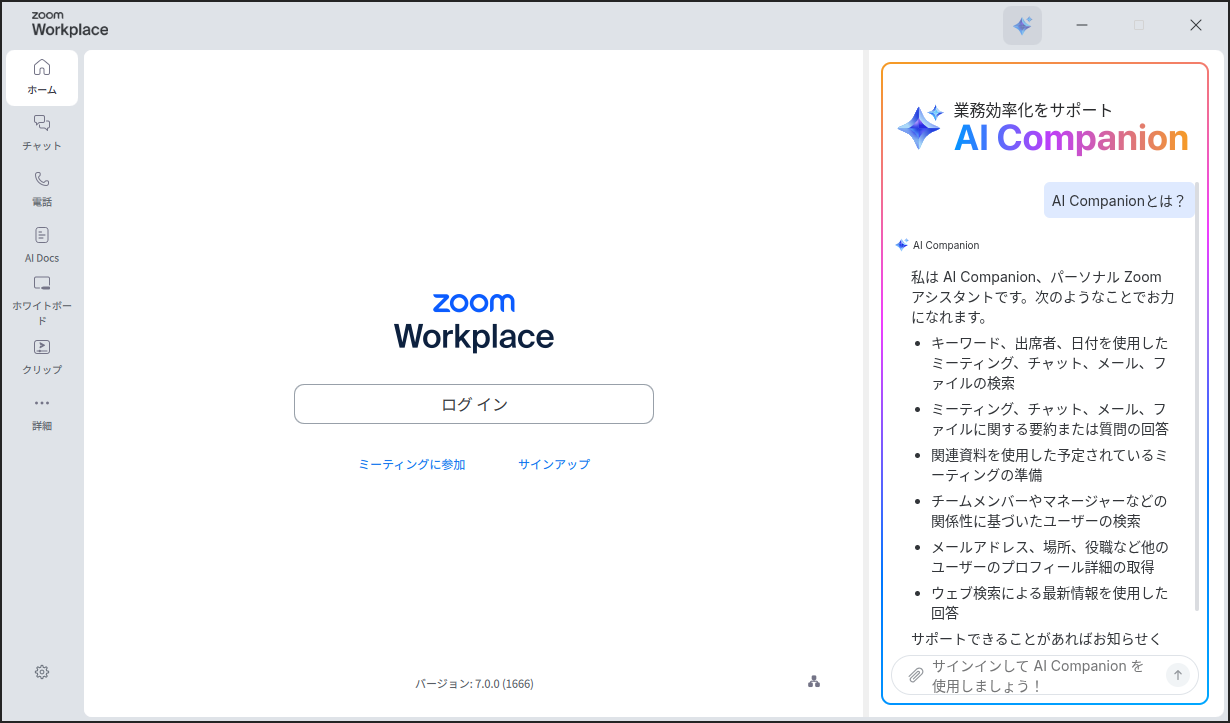Expand the 詳細 (More) sidebar menu
This screenshot has height=723, width=1230.
(42, 412)
